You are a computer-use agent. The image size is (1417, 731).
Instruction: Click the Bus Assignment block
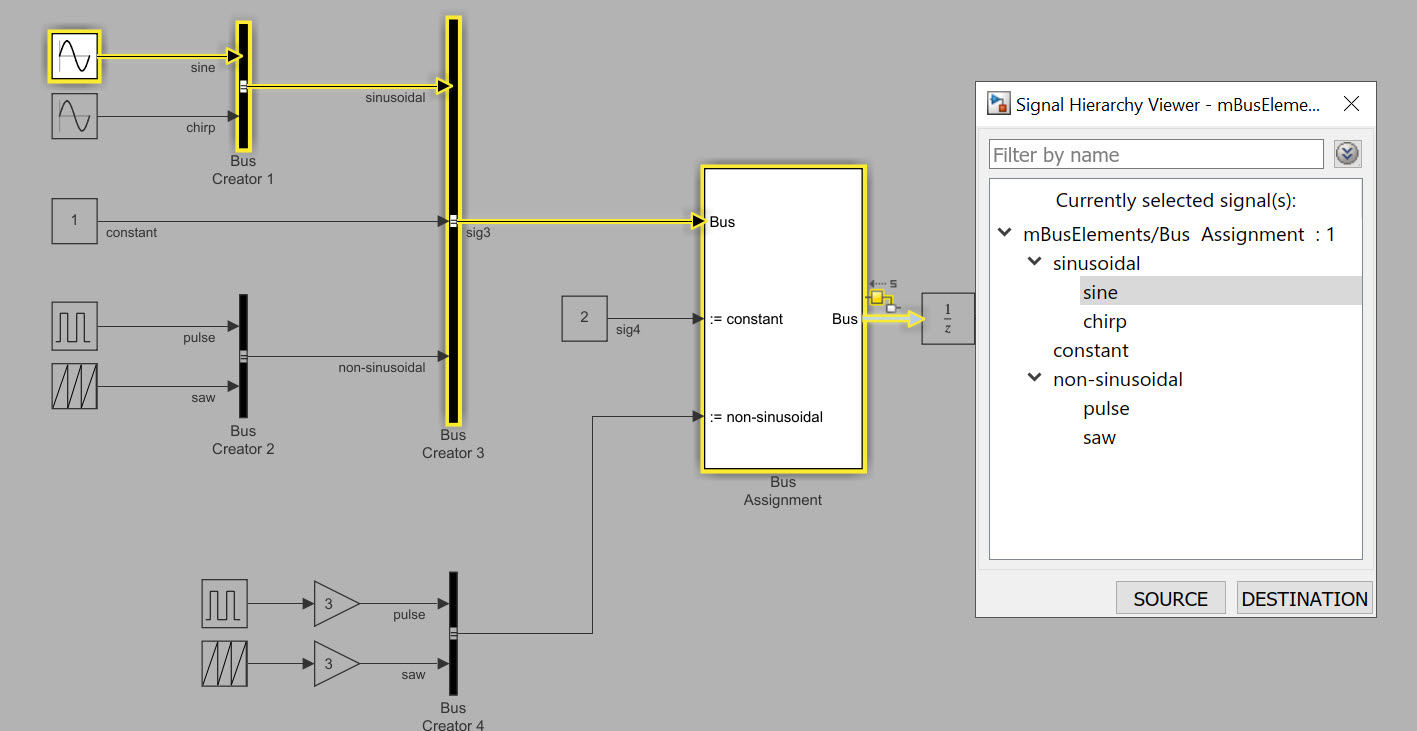click(783, 318)
